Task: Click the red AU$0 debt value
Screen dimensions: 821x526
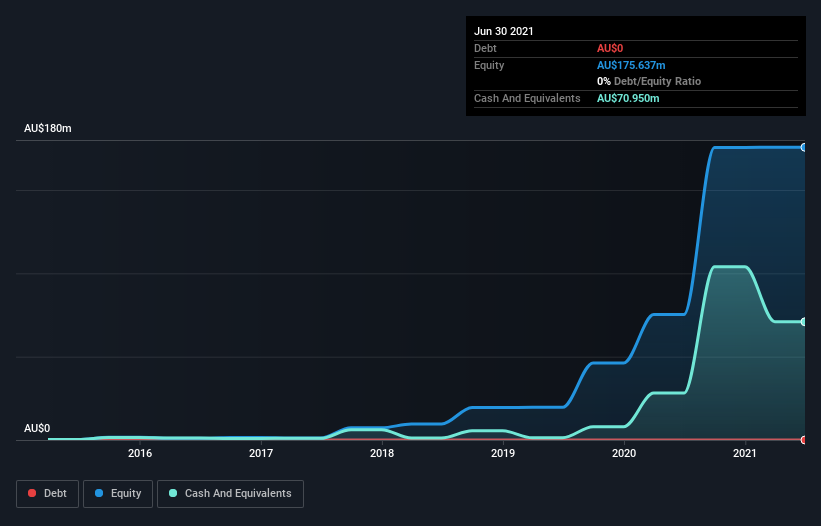Action: 610,48
